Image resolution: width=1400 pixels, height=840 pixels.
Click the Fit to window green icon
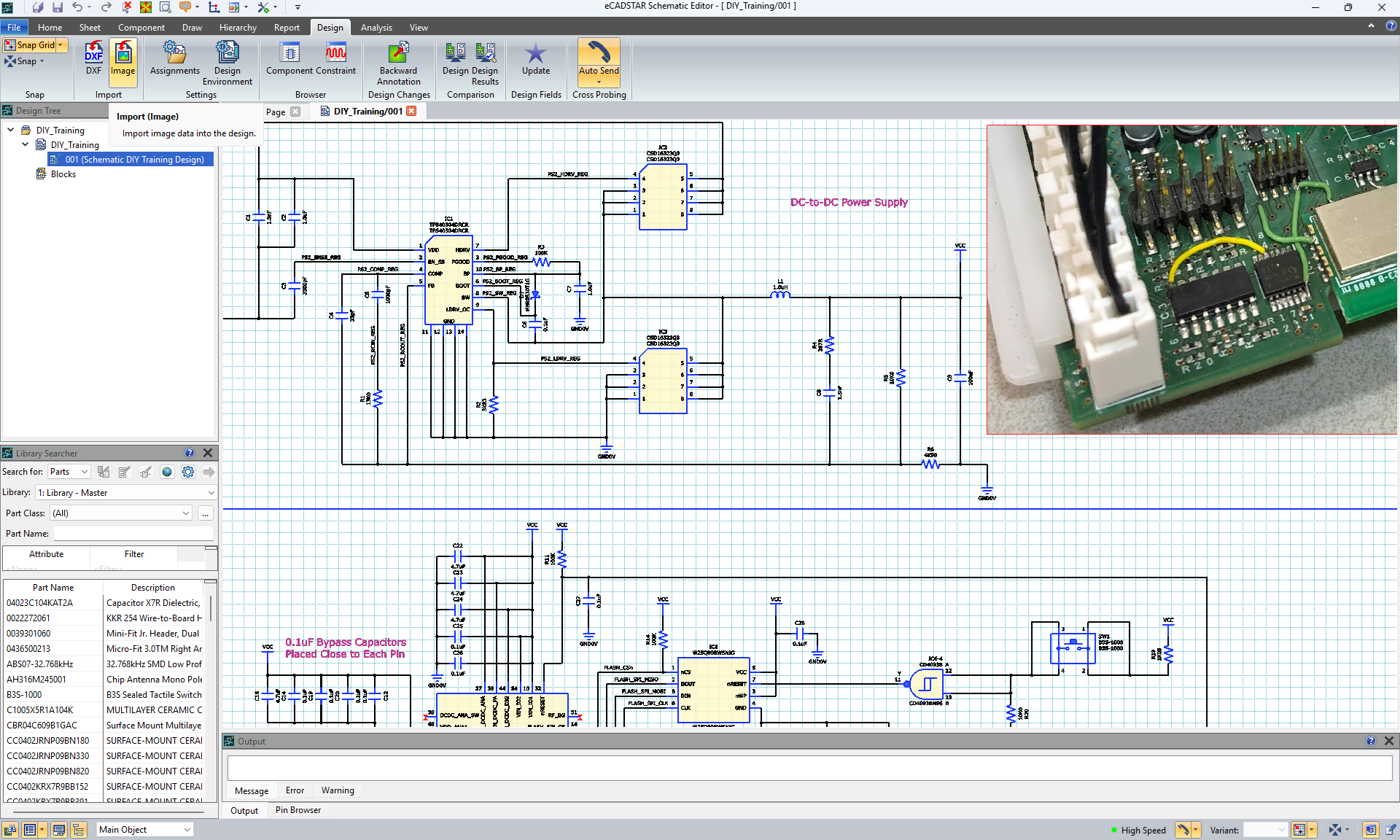(x=146, y=7)
